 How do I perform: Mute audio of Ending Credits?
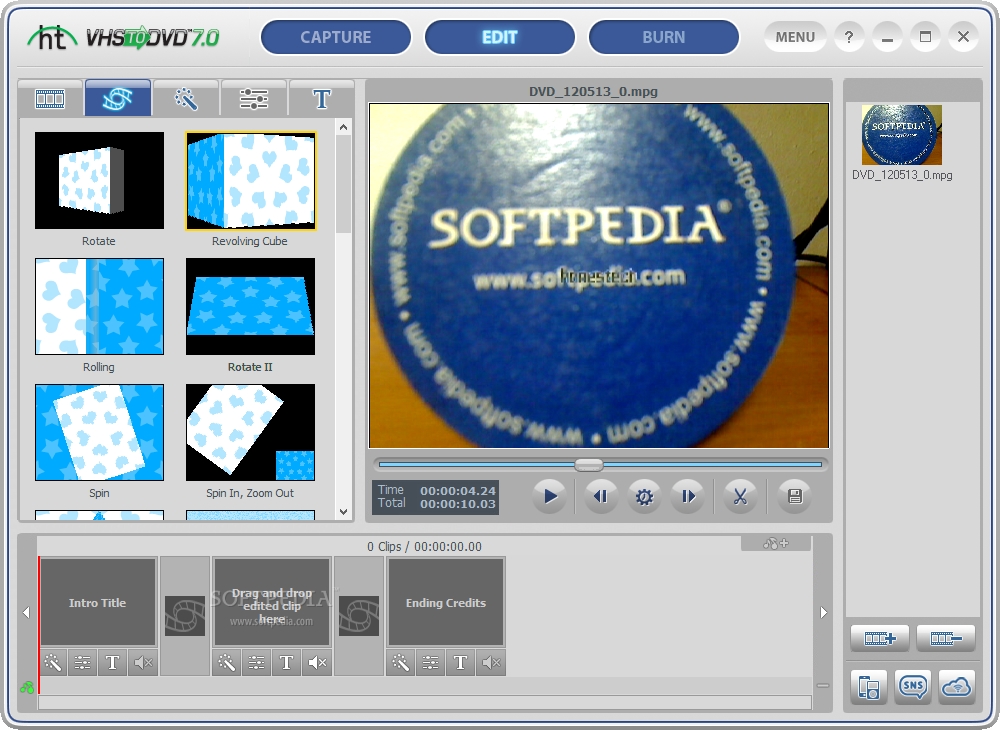[491, 663]
